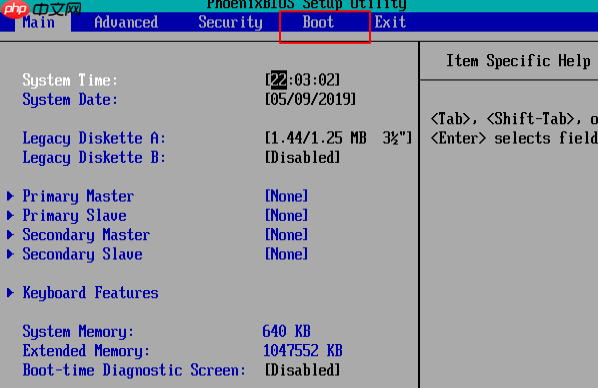Screen dimensions: 598x388
Task: Click the Legacy Diskette B label
Action: coord(94,158)
